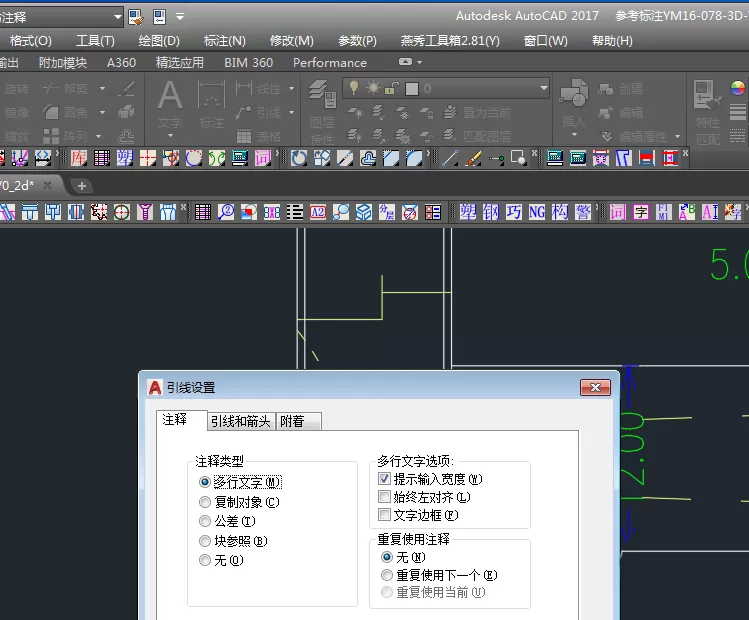749x620 pixels.
Task: Click the 匹配图层 match layer button
Action: [x=477, y=137]
